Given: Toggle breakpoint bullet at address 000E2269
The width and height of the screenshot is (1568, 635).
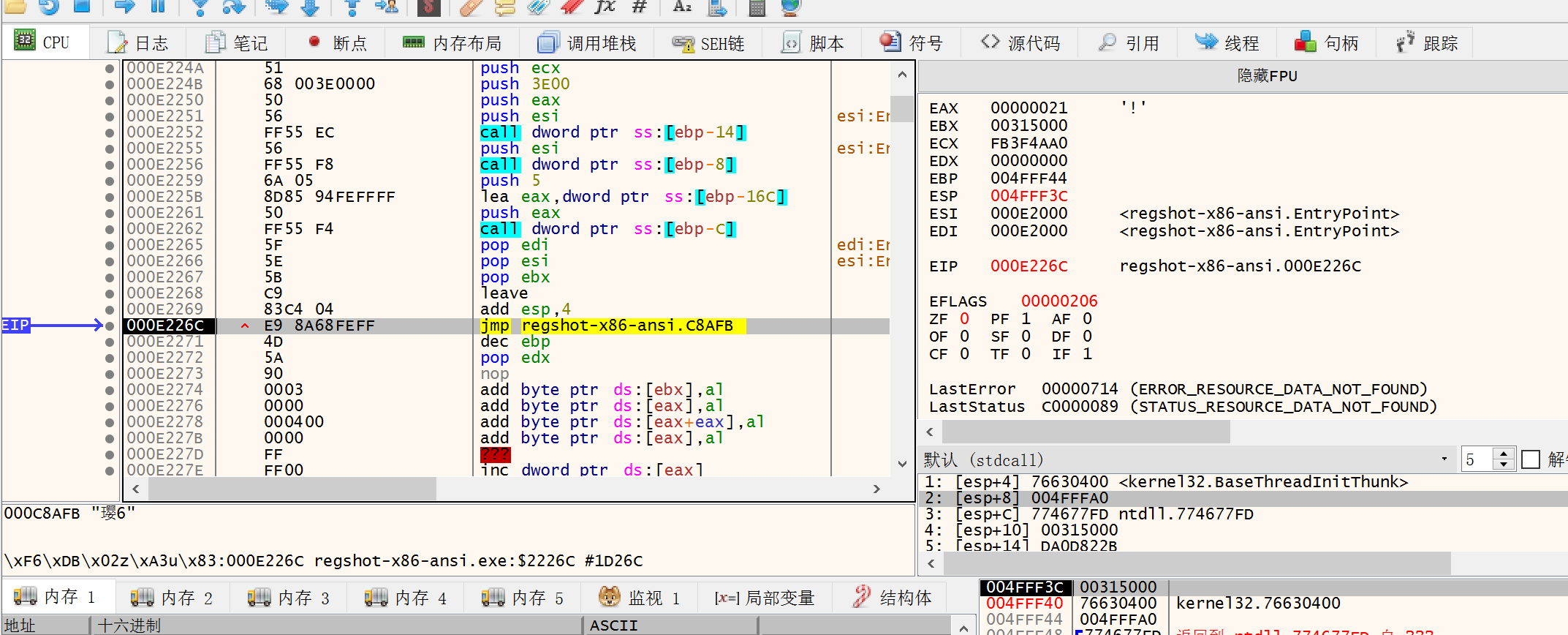Looking at the screenshot, I should click(110, 310).
